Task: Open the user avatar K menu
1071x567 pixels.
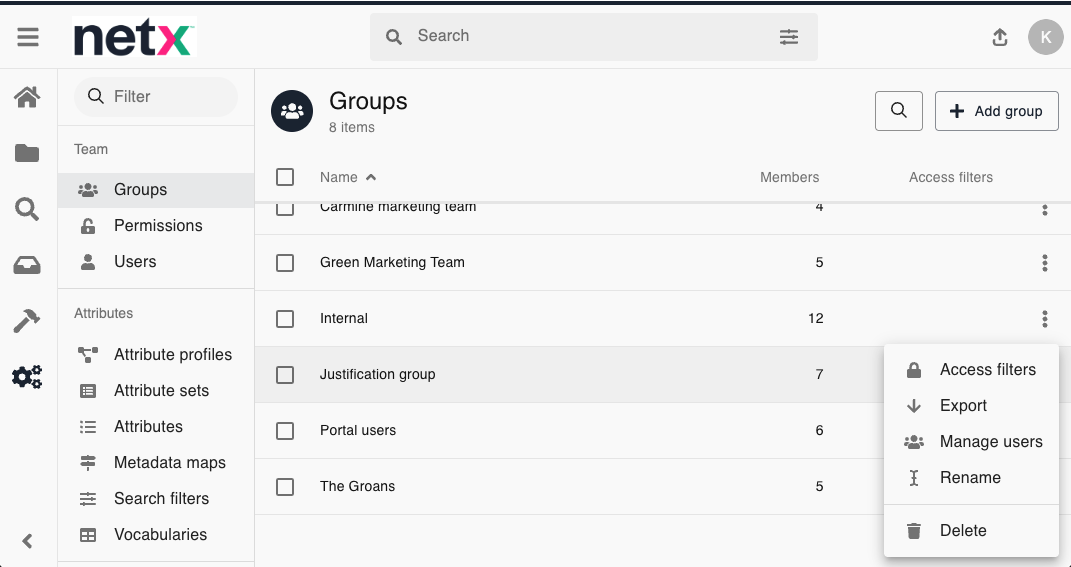Action: tap(1045, 37)
